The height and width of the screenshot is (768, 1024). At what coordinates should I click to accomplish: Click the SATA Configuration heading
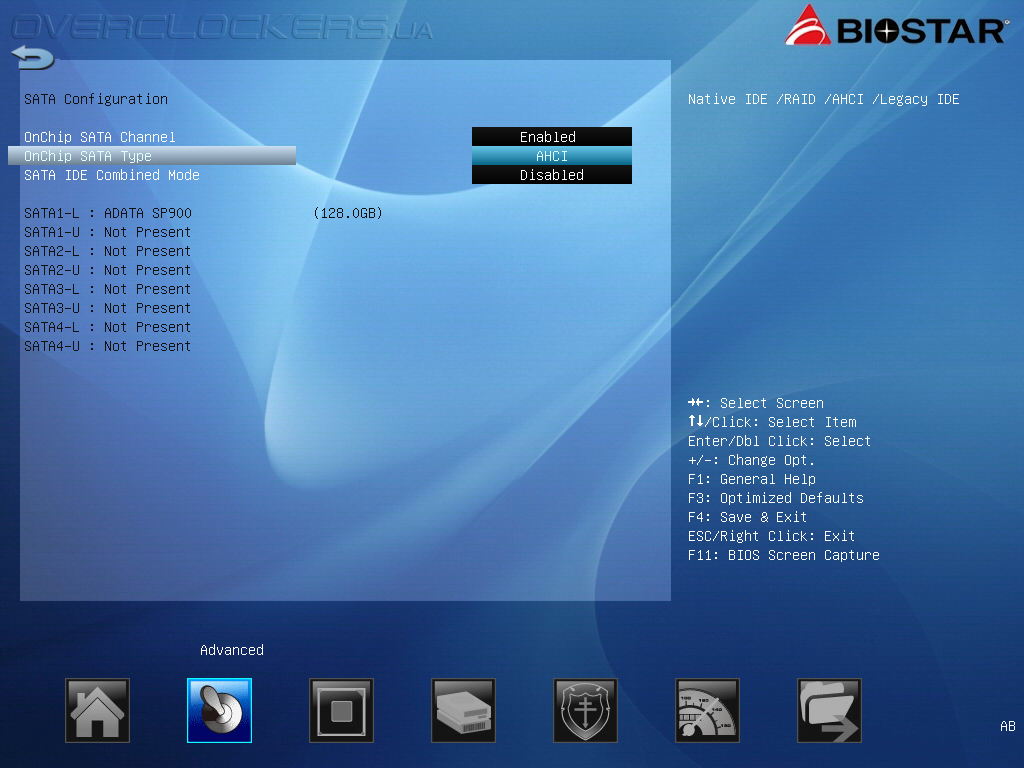96,99
